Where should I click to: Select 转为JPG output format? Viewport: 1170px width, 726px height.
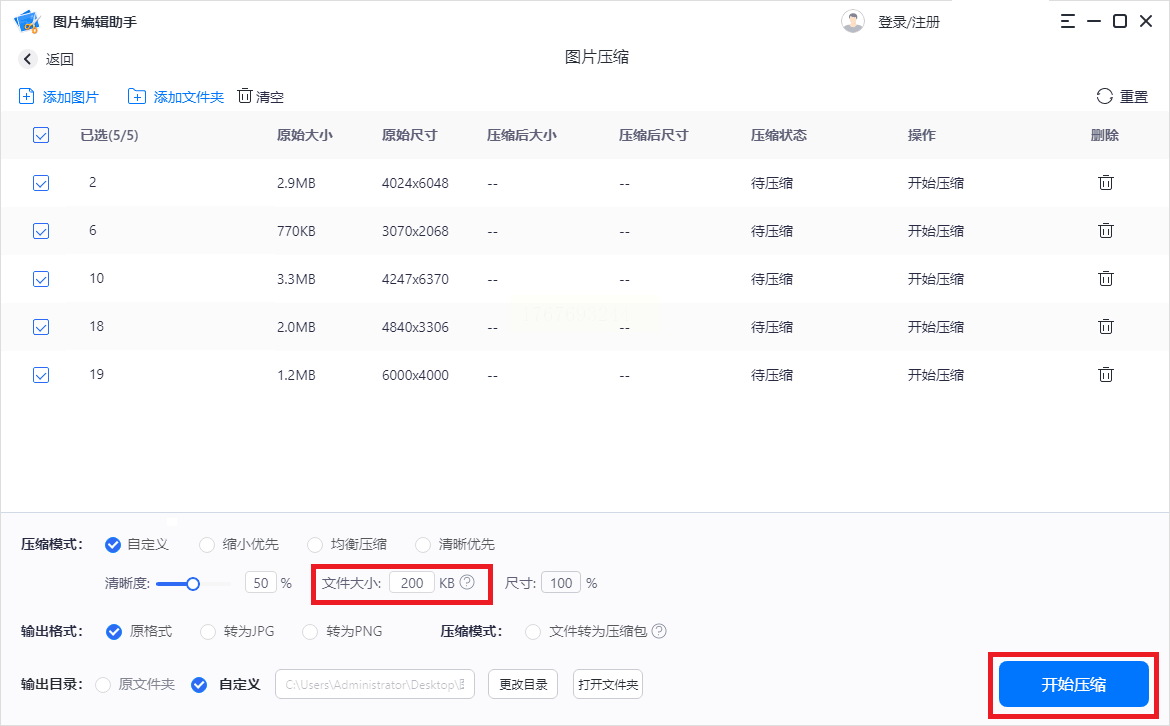click(207, 632)
